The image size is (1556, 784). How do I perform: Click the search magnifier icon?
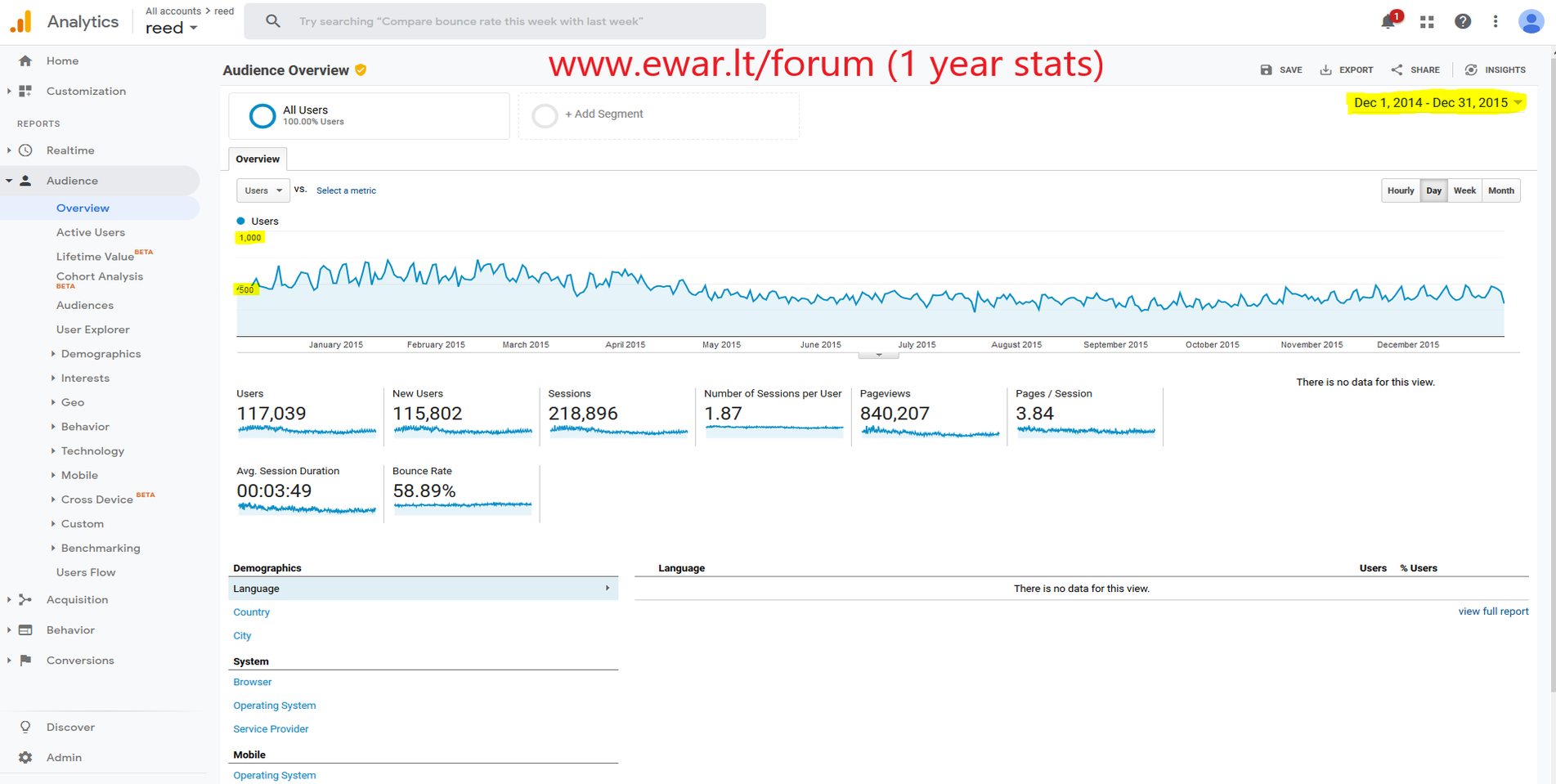pyautogui.click(x=273, y=21)
